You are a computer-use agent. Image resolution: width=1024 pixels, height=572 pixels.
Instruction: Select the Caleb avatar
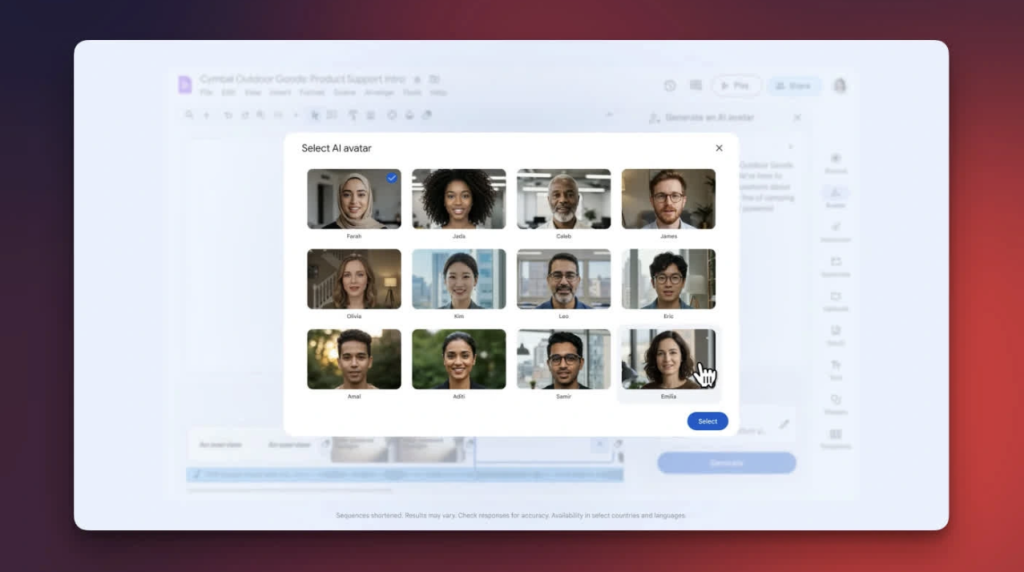pos(563,199)
